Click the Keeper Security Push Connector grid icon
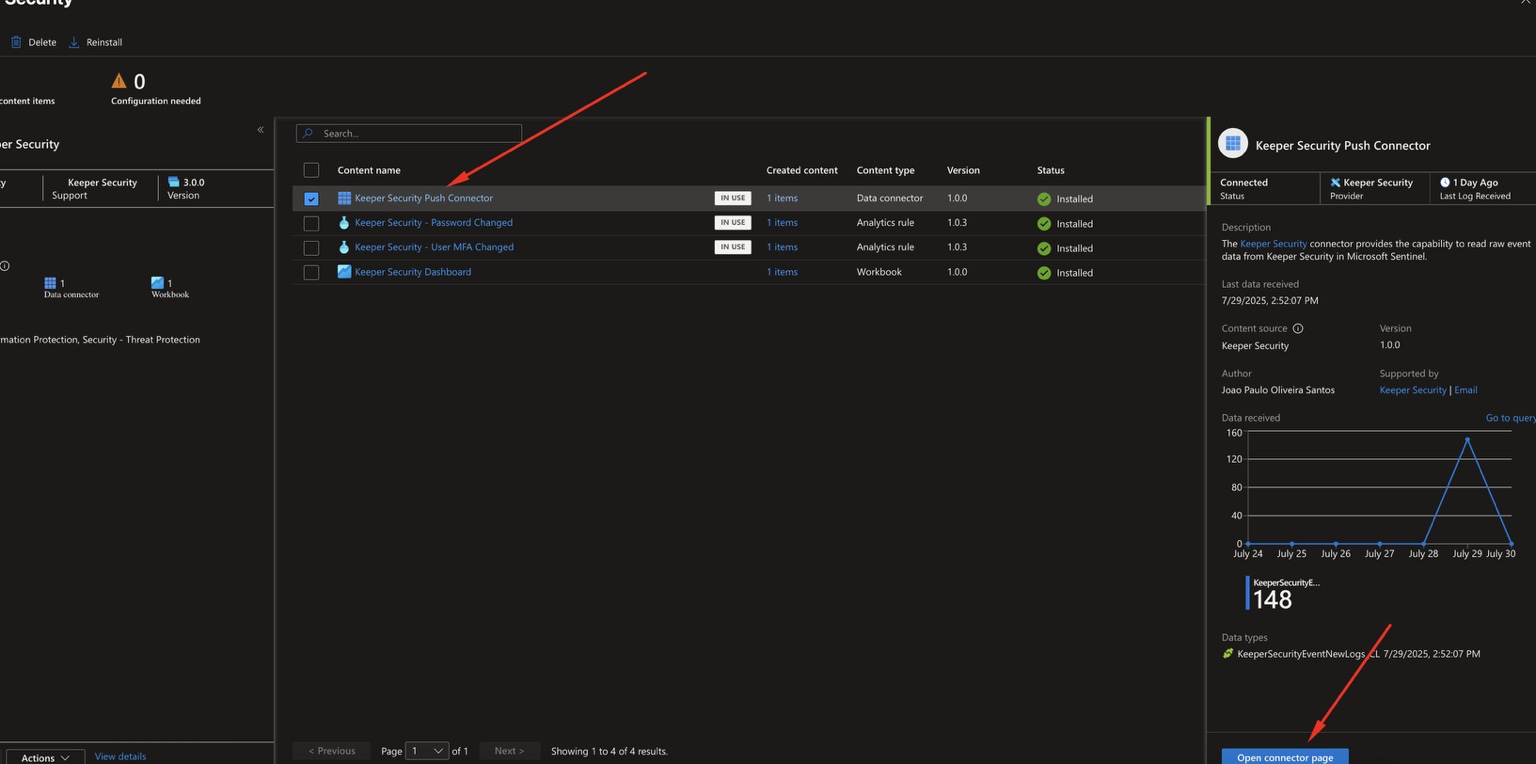The height and width of the screenshot is (764, 1536). click(x=344, y=198)
